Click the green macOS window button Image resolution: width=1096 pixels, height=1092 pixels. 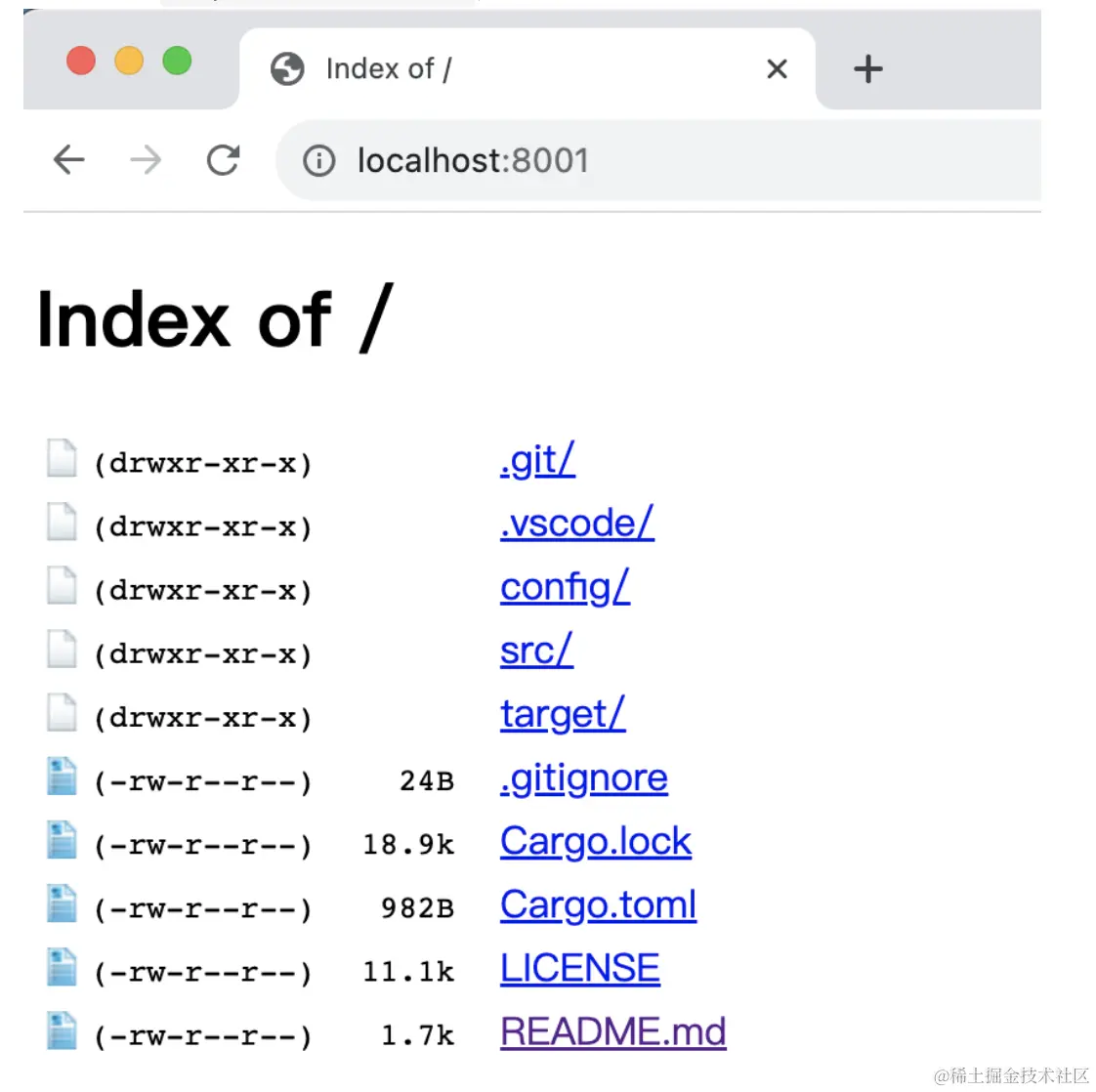tap(177, 61)
